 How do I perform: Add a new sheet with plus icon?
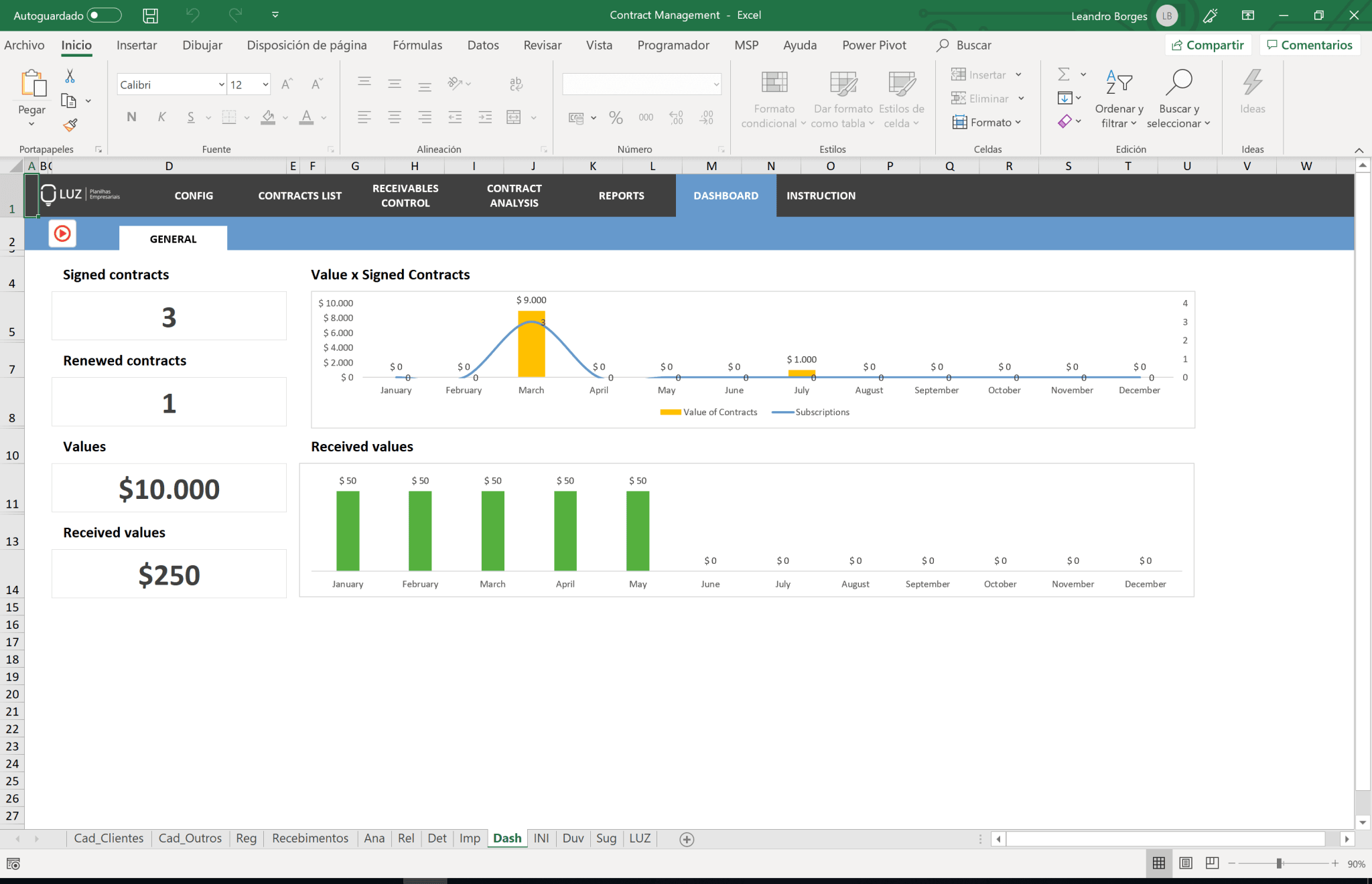(x=687, y=839)
